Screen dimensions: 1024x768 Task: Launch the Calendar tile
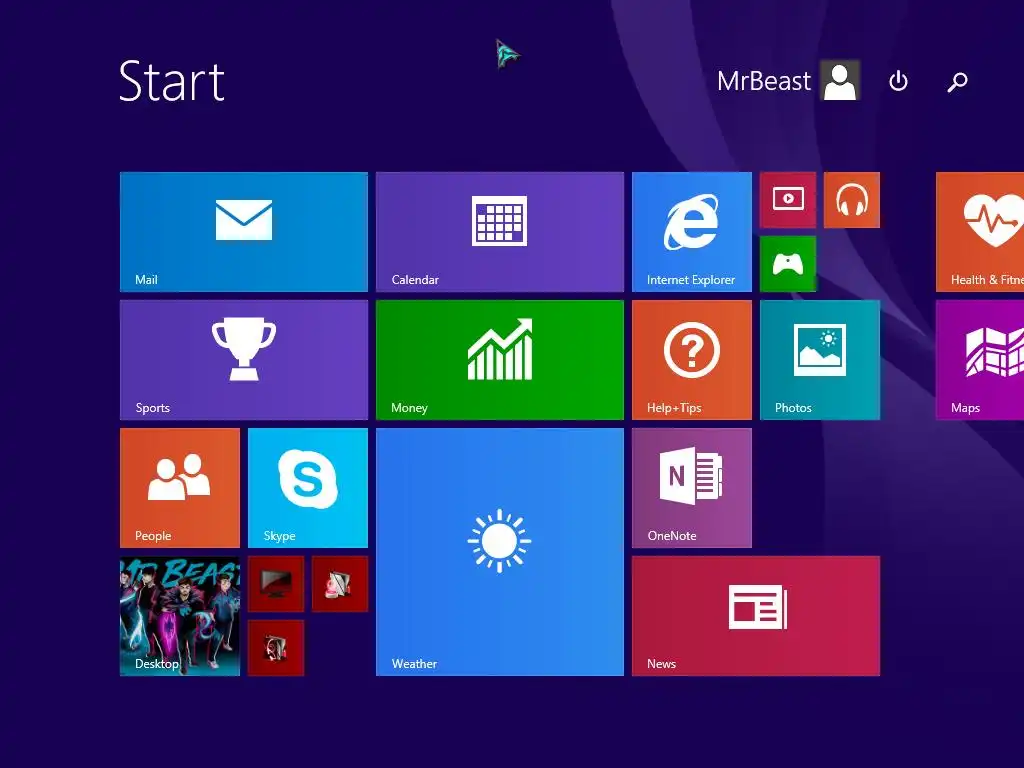tap(500, 232)
